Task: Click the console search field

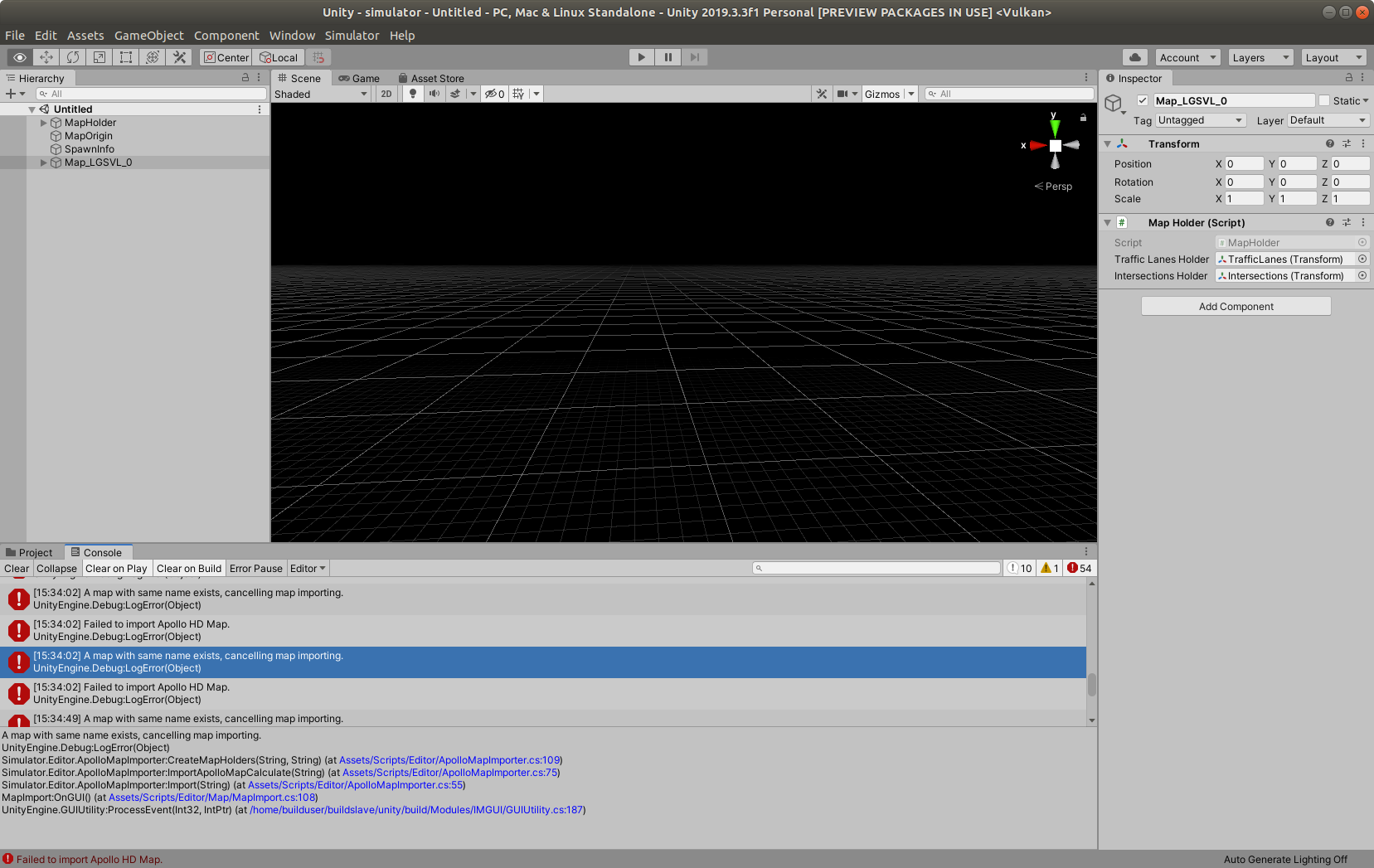Action: pos(876,567)
